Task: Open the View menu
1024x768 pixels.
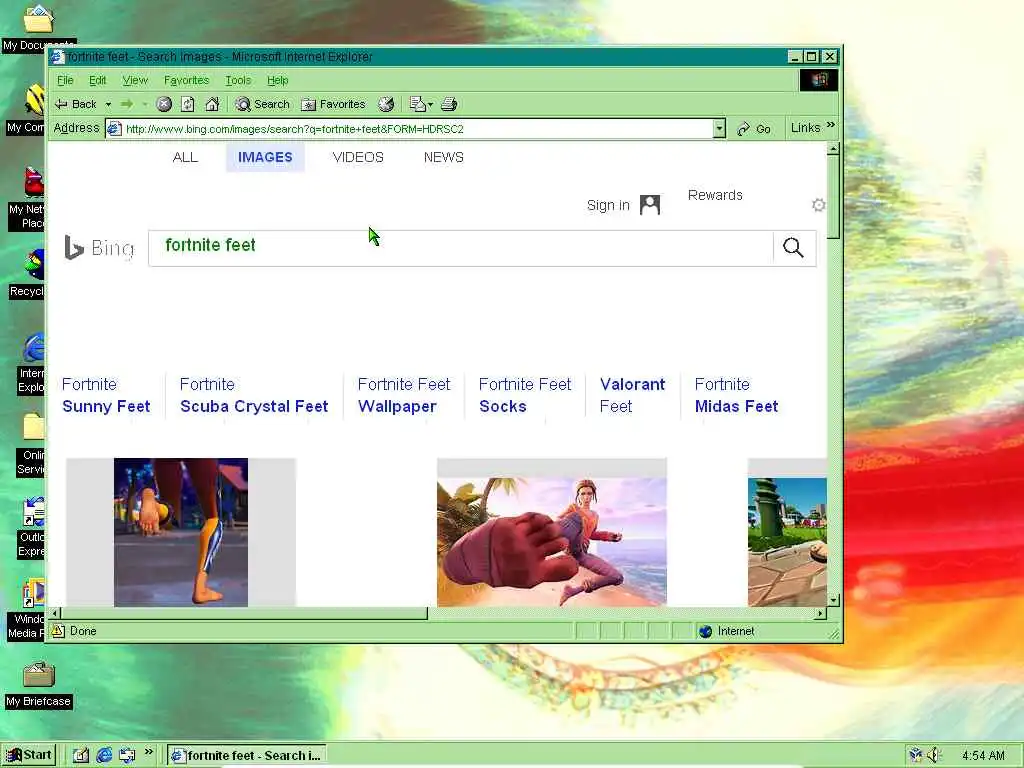Action: (135, 80)
